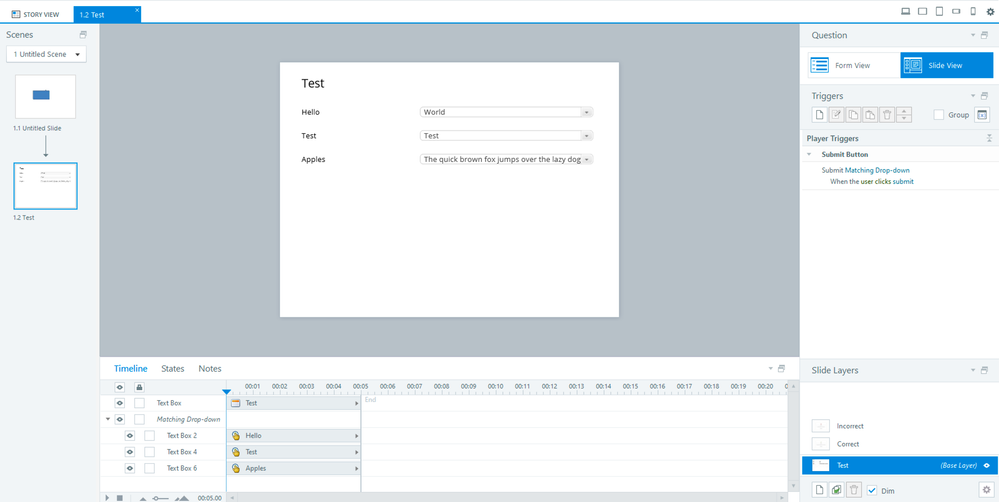The height and width of the screenshot is (502, 999).
Task: Uncheck the Dim layers checkbox
Action: [872, 489]
